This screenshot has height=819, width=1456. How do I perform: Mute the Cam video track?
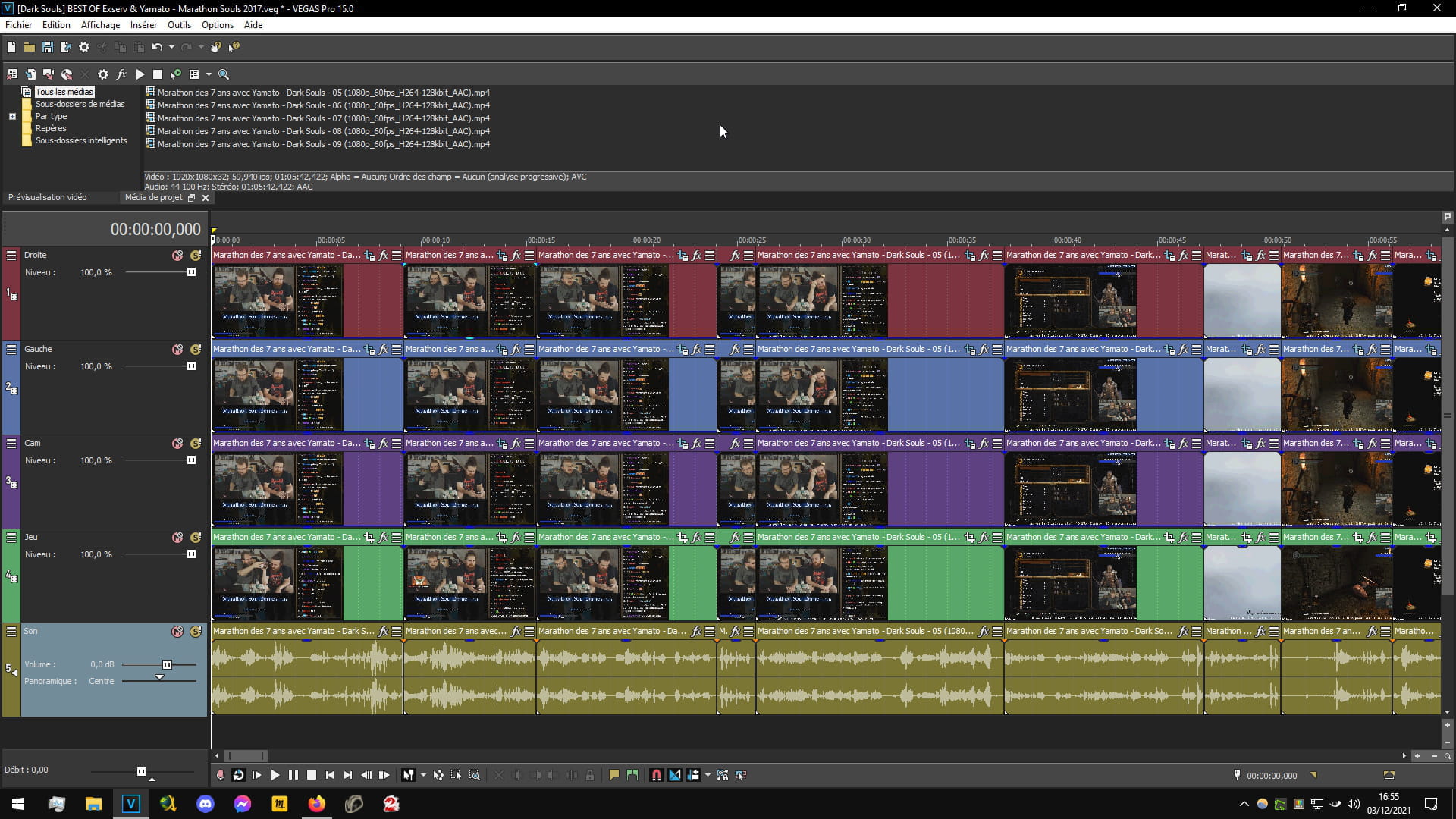click(177, 444)
